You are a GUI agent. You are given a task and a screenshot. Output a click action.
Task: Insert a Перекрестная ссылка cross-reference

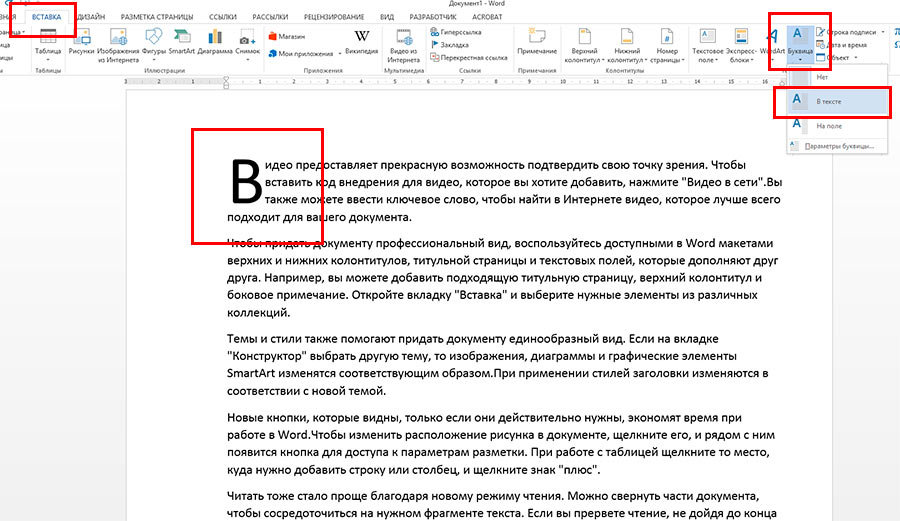tap(469, 57)
